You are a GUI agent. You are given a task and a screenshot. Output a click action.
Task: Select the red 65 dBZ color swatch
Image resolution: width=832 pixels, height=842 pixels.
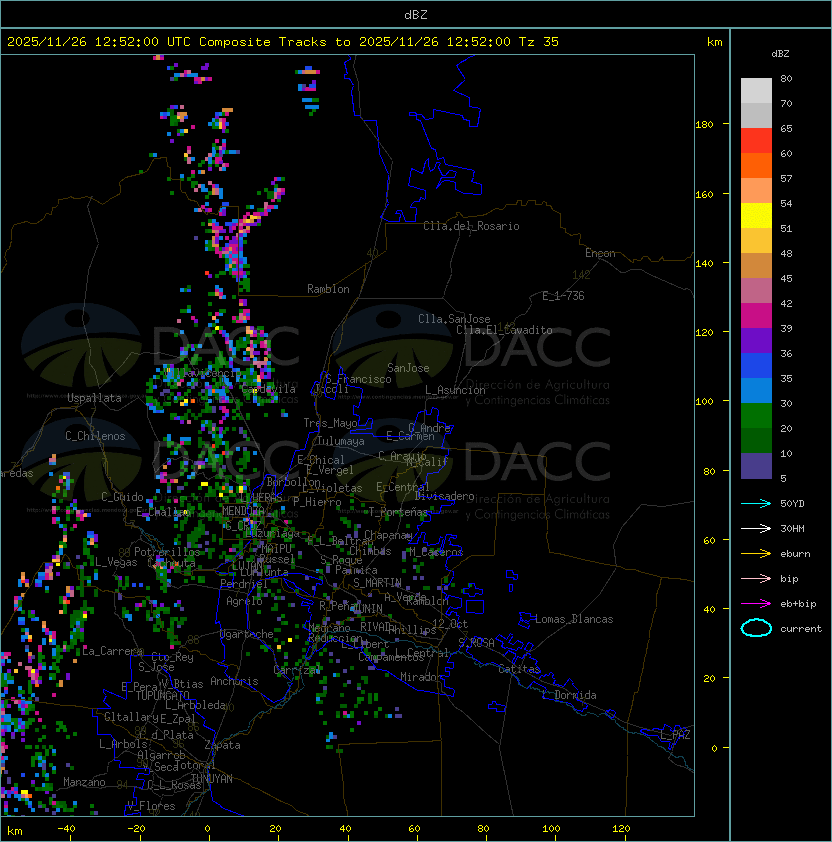click(756, 141)
